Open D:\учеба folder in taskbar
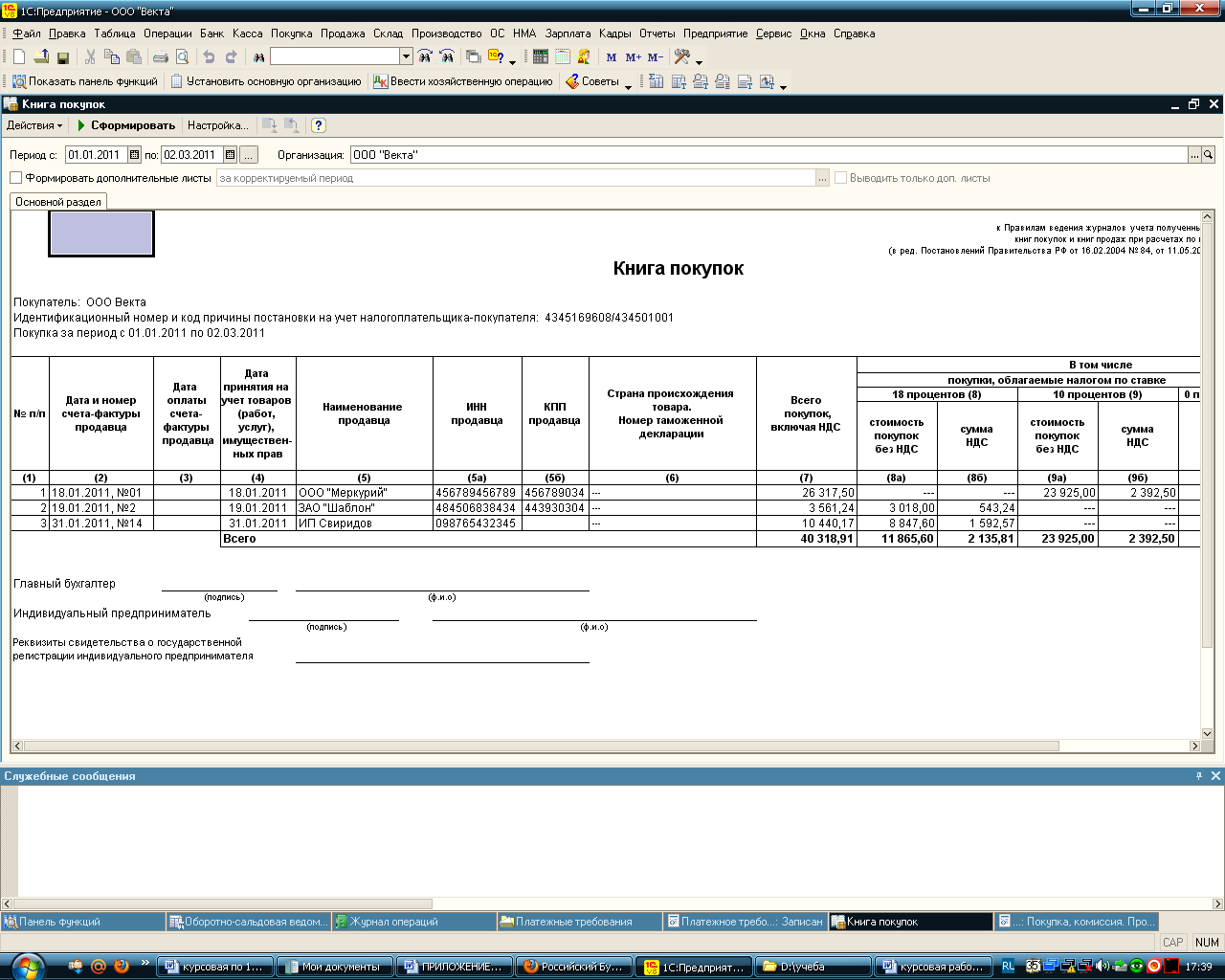Image resolution: width=1225 pixels, height=980 pixels. (x=813, y=967)
